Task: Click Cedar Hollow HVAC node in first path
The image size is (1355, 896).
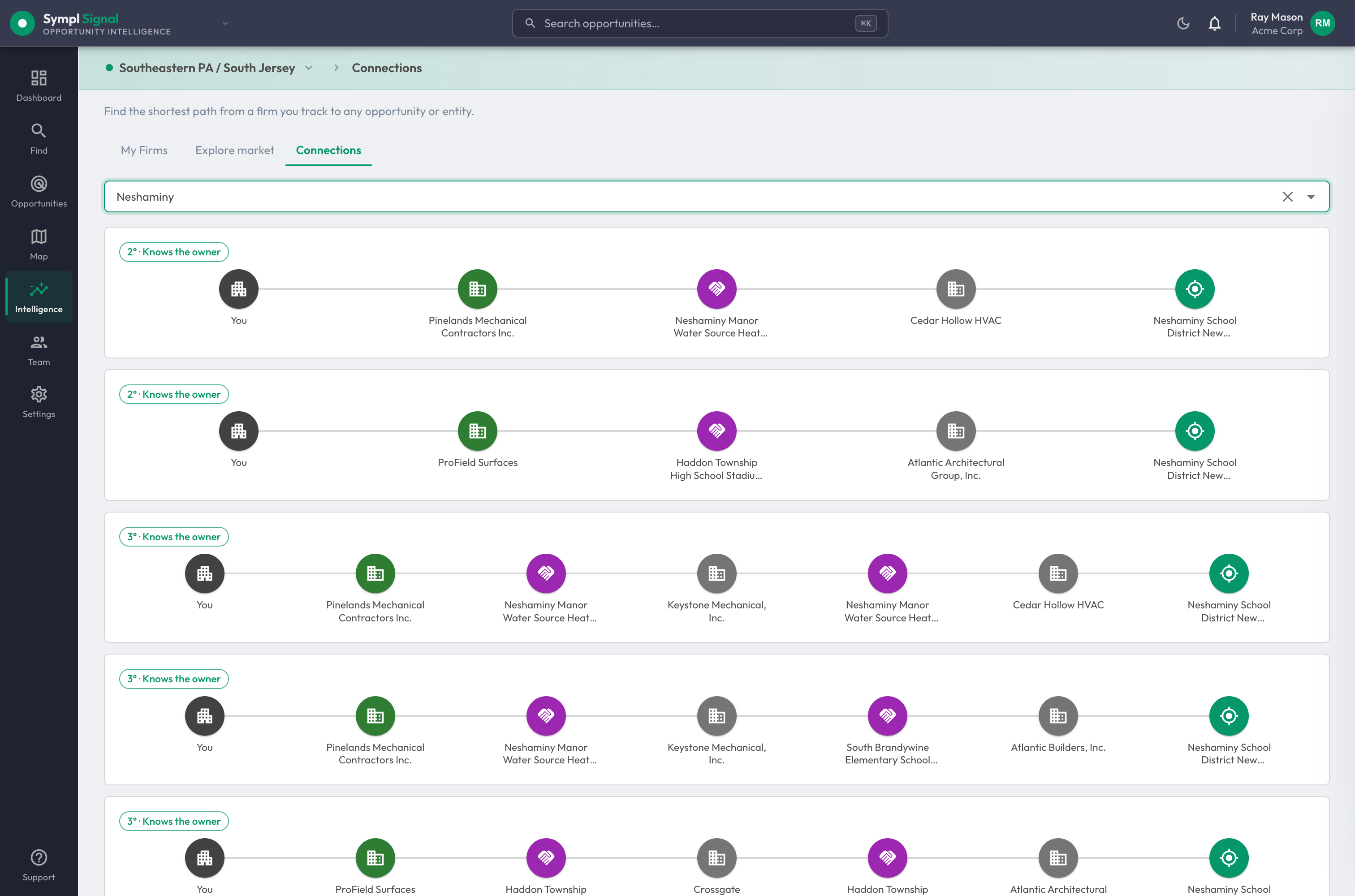Action: pos(955,289)
